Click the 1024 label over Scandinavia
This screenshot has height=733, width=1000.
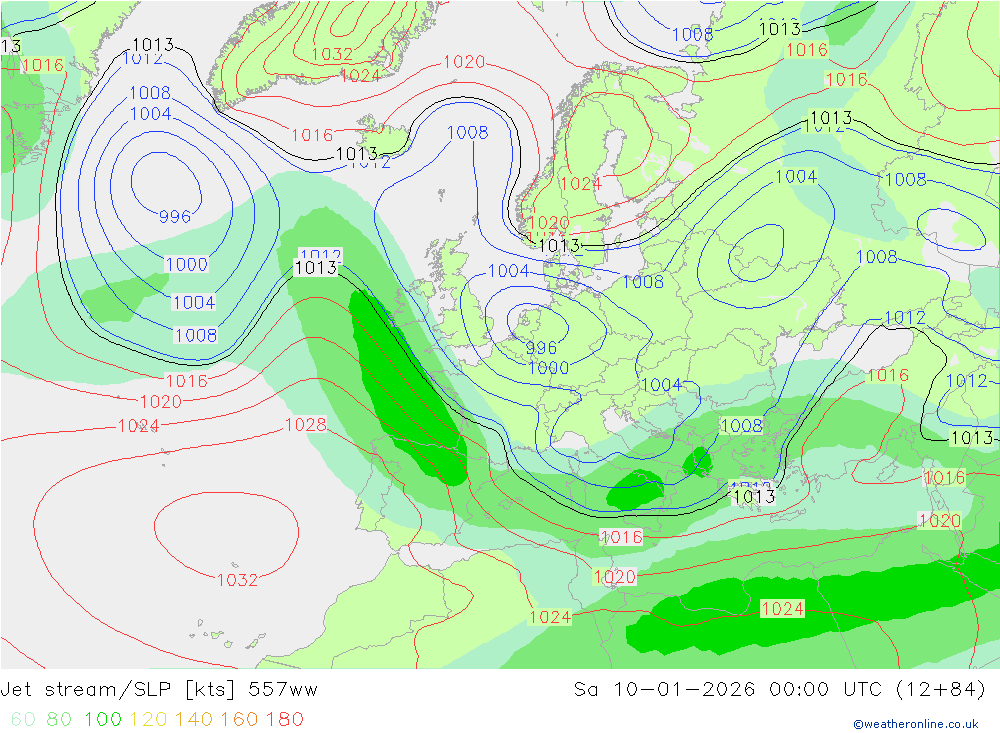581,184
